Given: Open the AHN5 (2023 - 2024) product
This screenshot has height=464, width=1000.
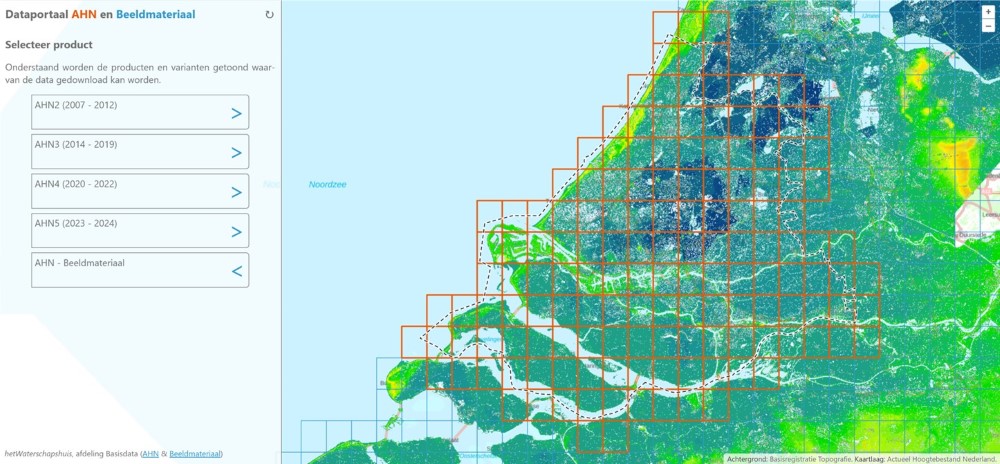Looking at the screenshot, I should [130, 231].
